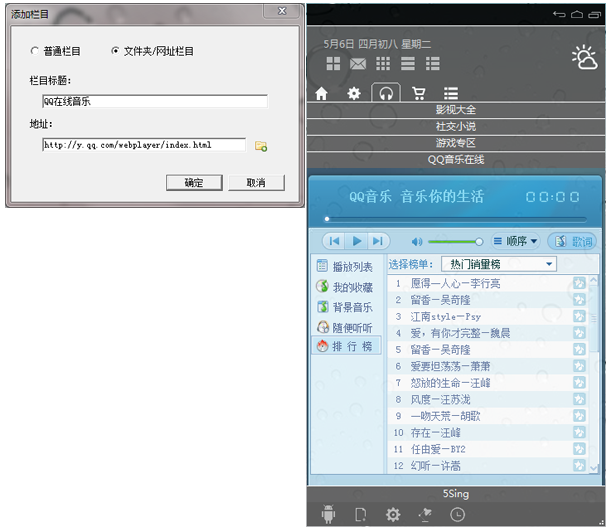Image resolution: width=610 pixels, height=530 pixels.
Task: Select the 文件夹/网址栏目 radio option
Action: click(115, 51)
